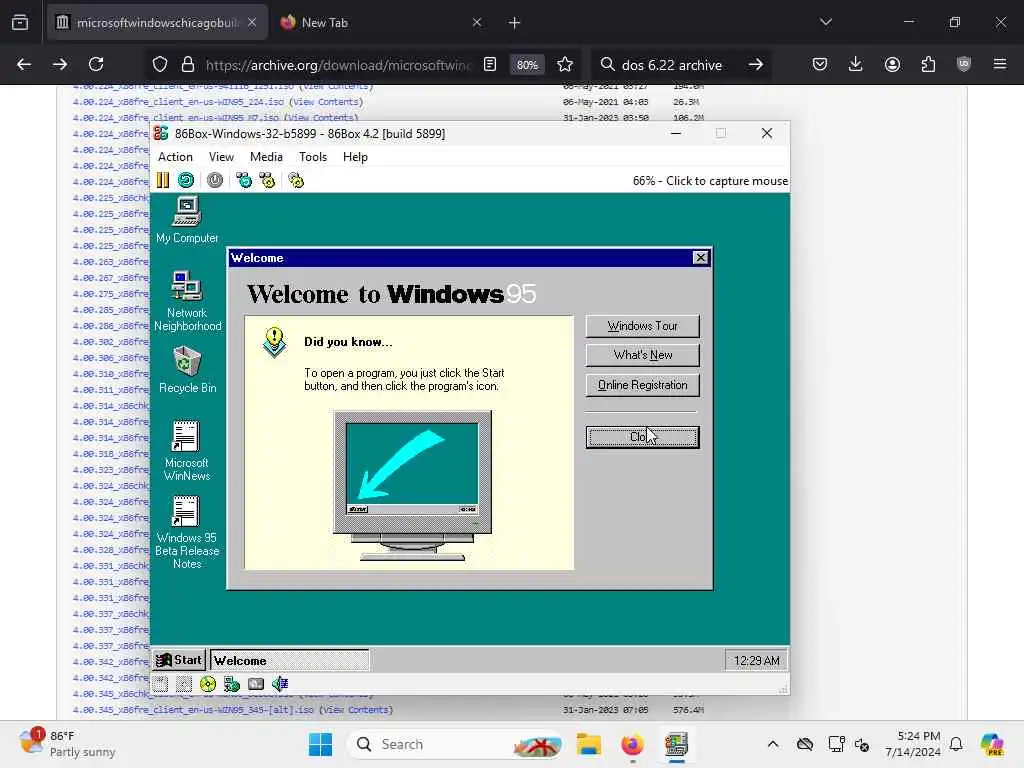Open the Firefox downloads panel
1024x768 pixels.
point(856,65)
